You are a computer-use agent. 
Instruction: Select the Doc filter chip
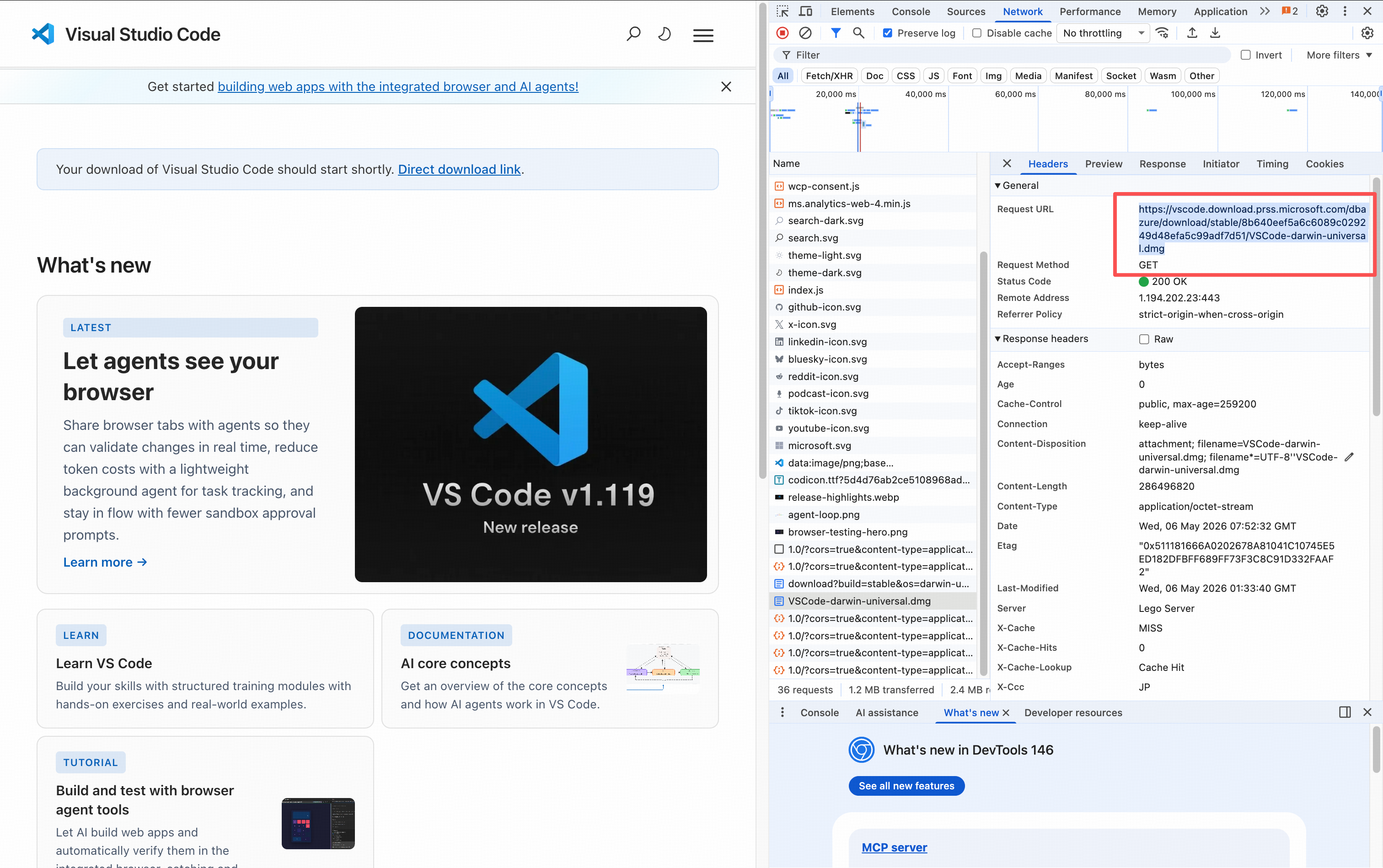(x=874, y=76)
